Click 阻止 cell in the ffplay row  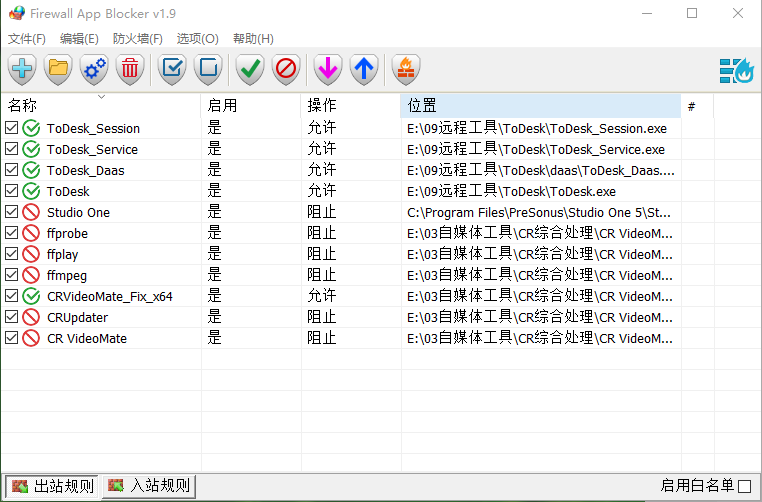(322, 254)
